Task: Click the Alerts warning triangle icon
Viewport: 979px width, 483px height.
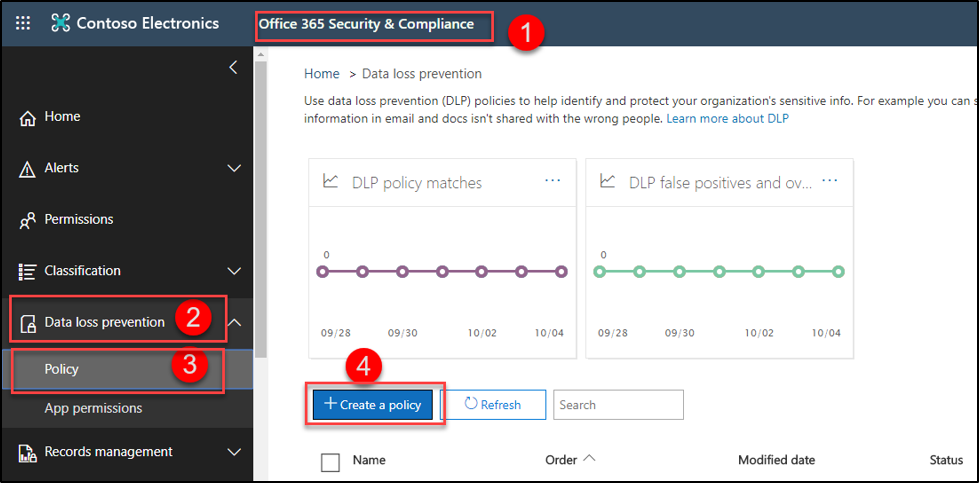Action: 28,169
